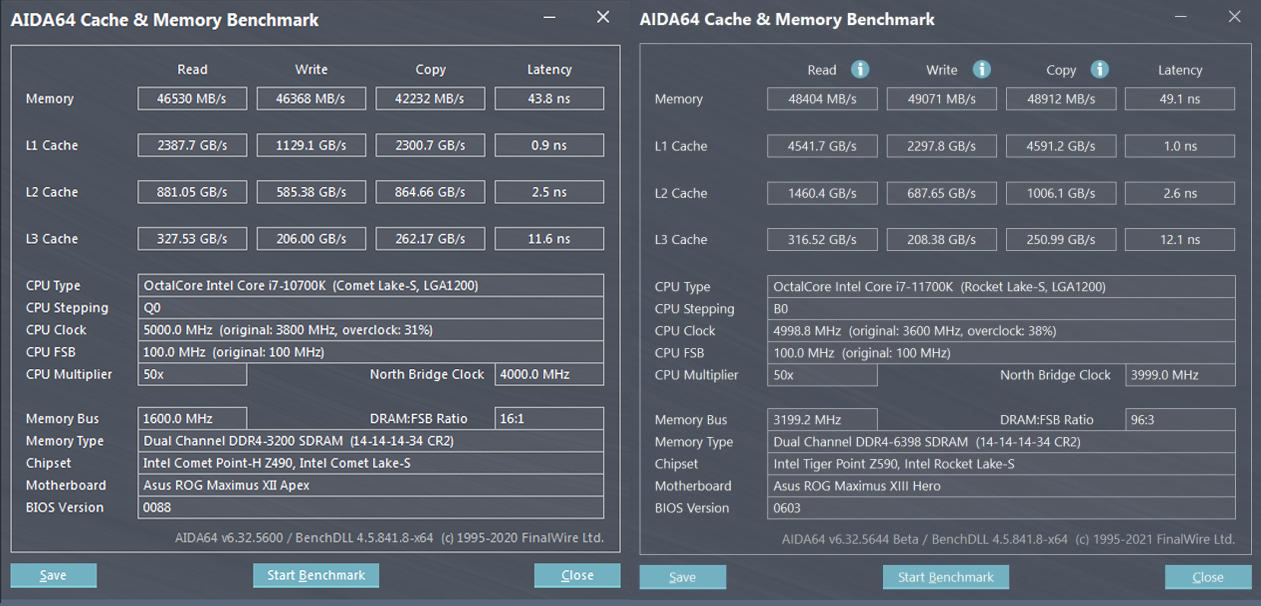Select L3 cache copy 262.17 GB/s
The image size is (1261, 606).
coord(430,239)
